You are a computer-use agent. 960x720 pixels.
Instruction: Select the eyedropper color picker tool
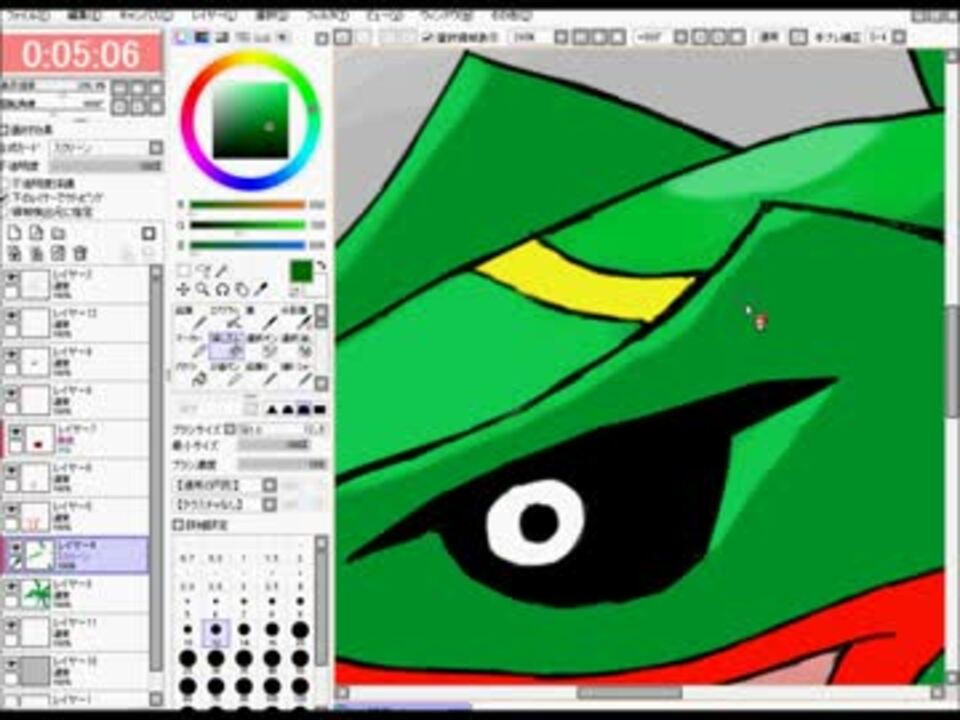[261, 289]
